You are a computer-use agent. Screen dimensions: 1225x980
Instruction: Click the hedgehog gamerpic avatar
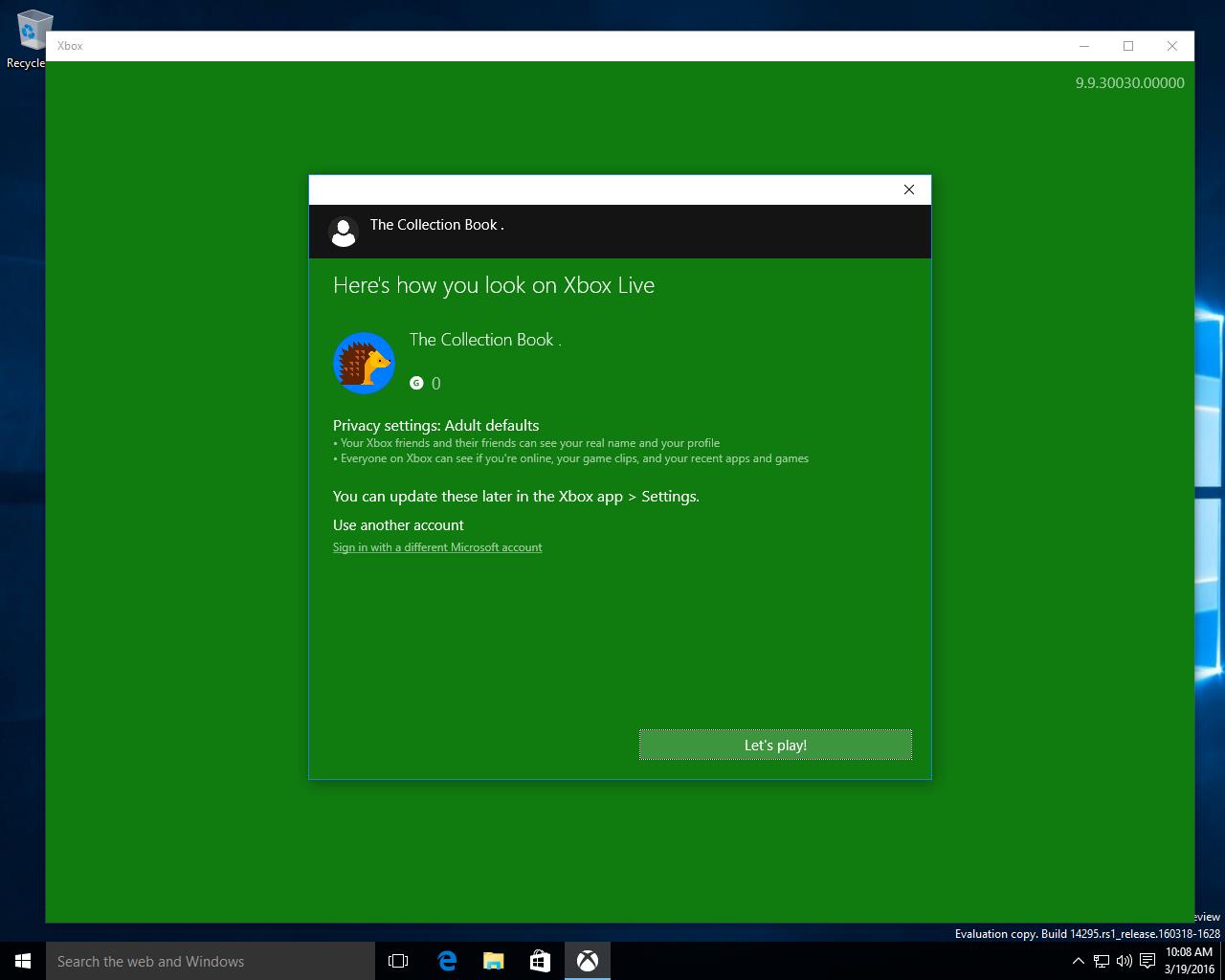364,363
